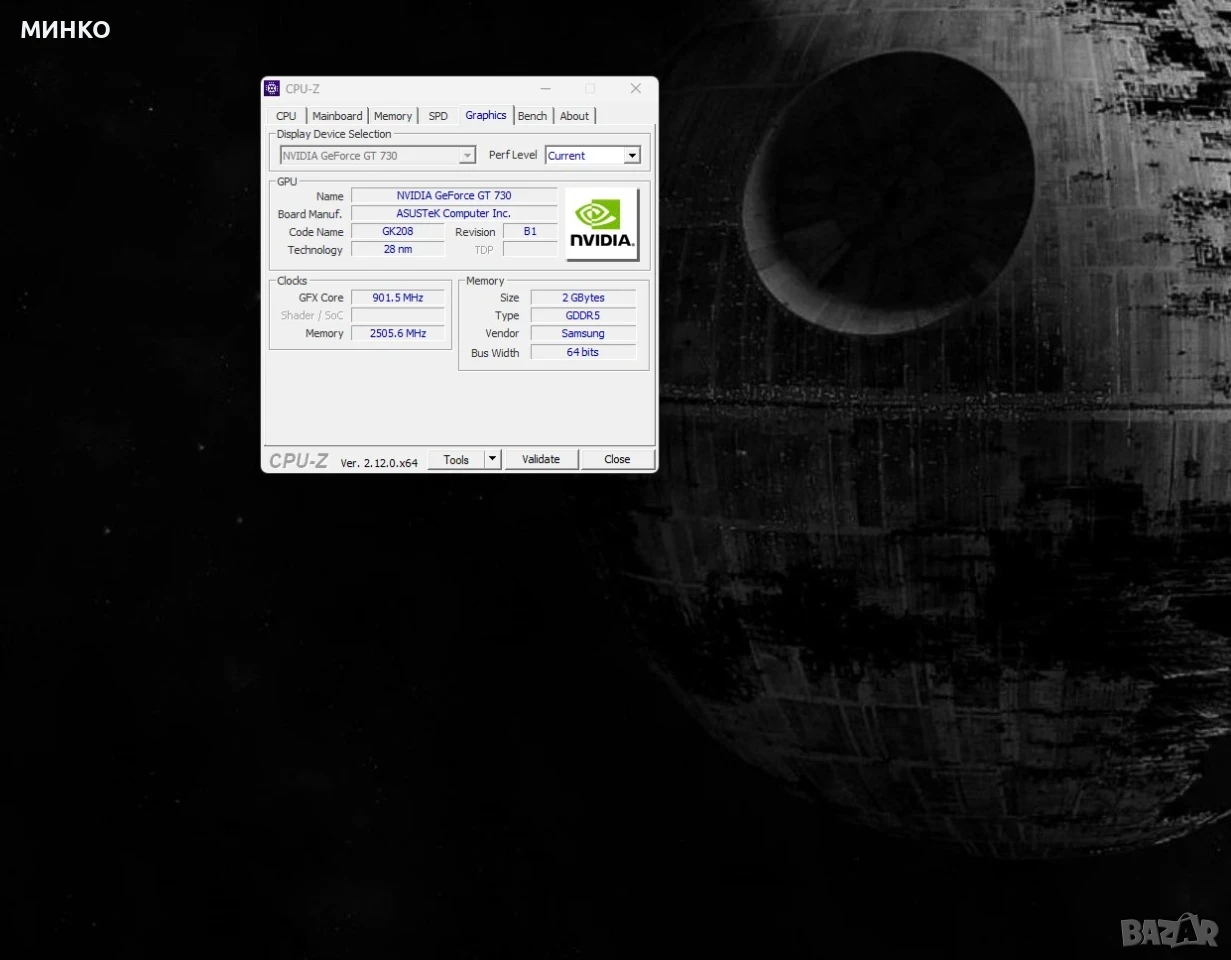Click the empty TDP field
The width and height of the screenshot is (1231, 960).
[530, 250]
